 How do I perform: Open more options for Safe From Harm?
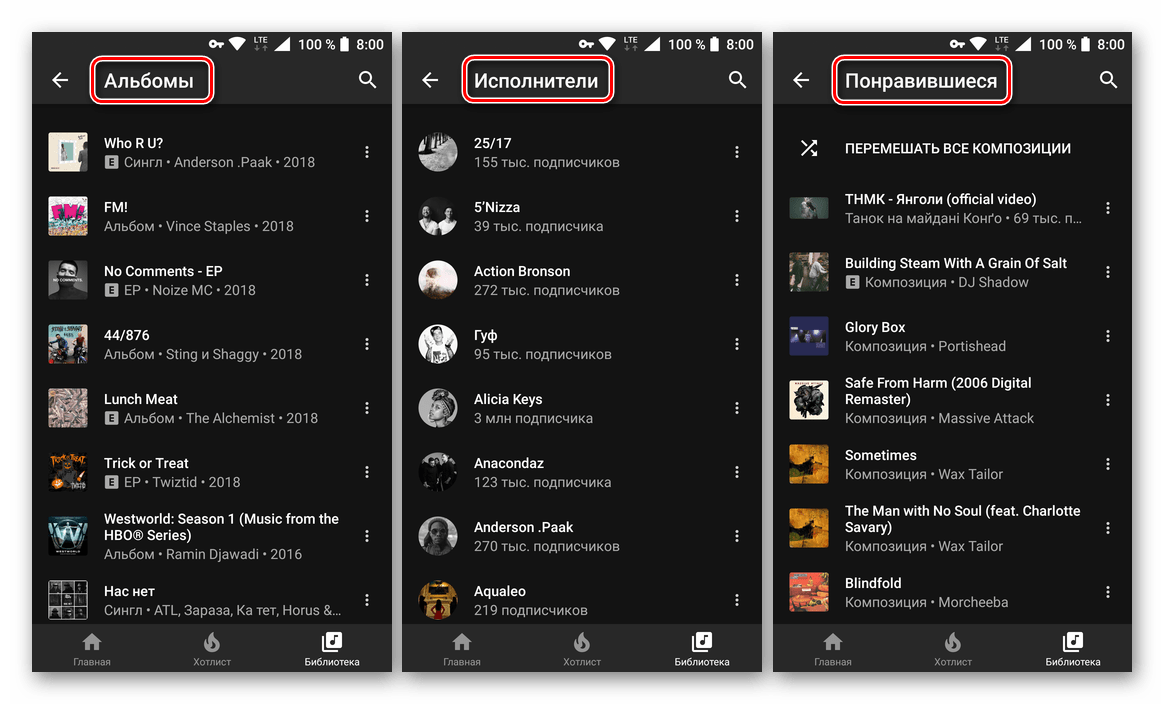point(1108,400)
